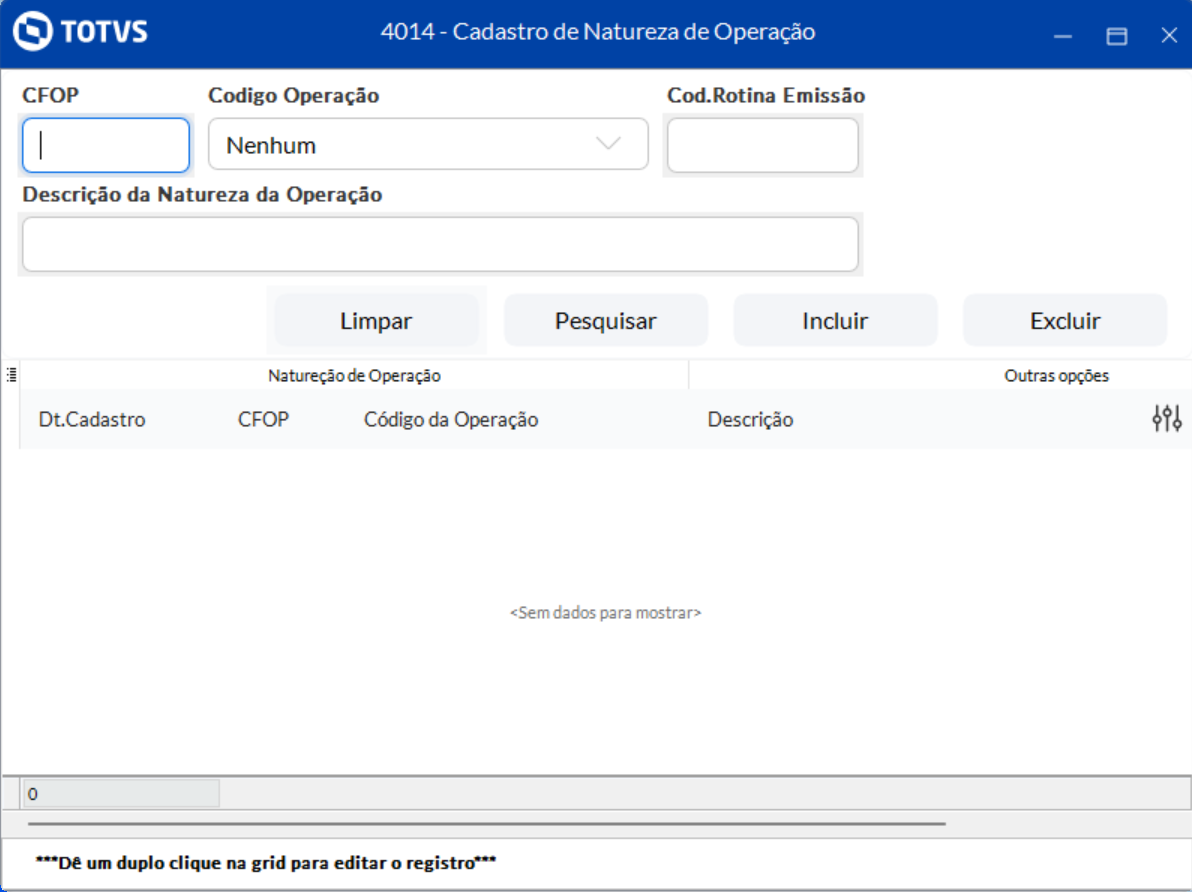Image resolution: width=1192 pixels, height=892 pixels.
Task: Click the horizontal scrollbar below the grid
Action: coord(487,824)
